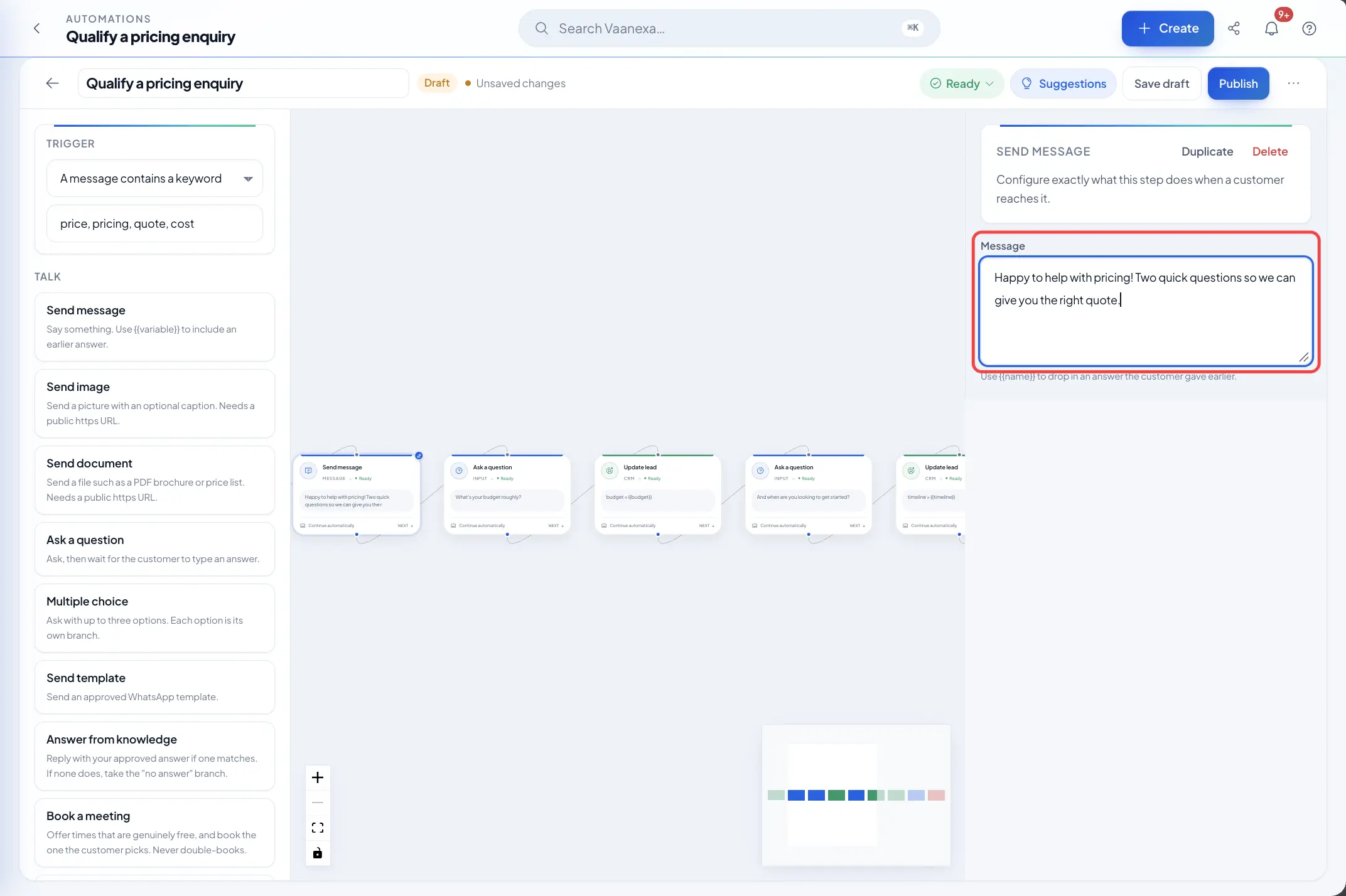Image resolution: width=1346 pixels, height=896 pixels.
Task: Click the Draft status badge
Action: [x=437, y=83]
